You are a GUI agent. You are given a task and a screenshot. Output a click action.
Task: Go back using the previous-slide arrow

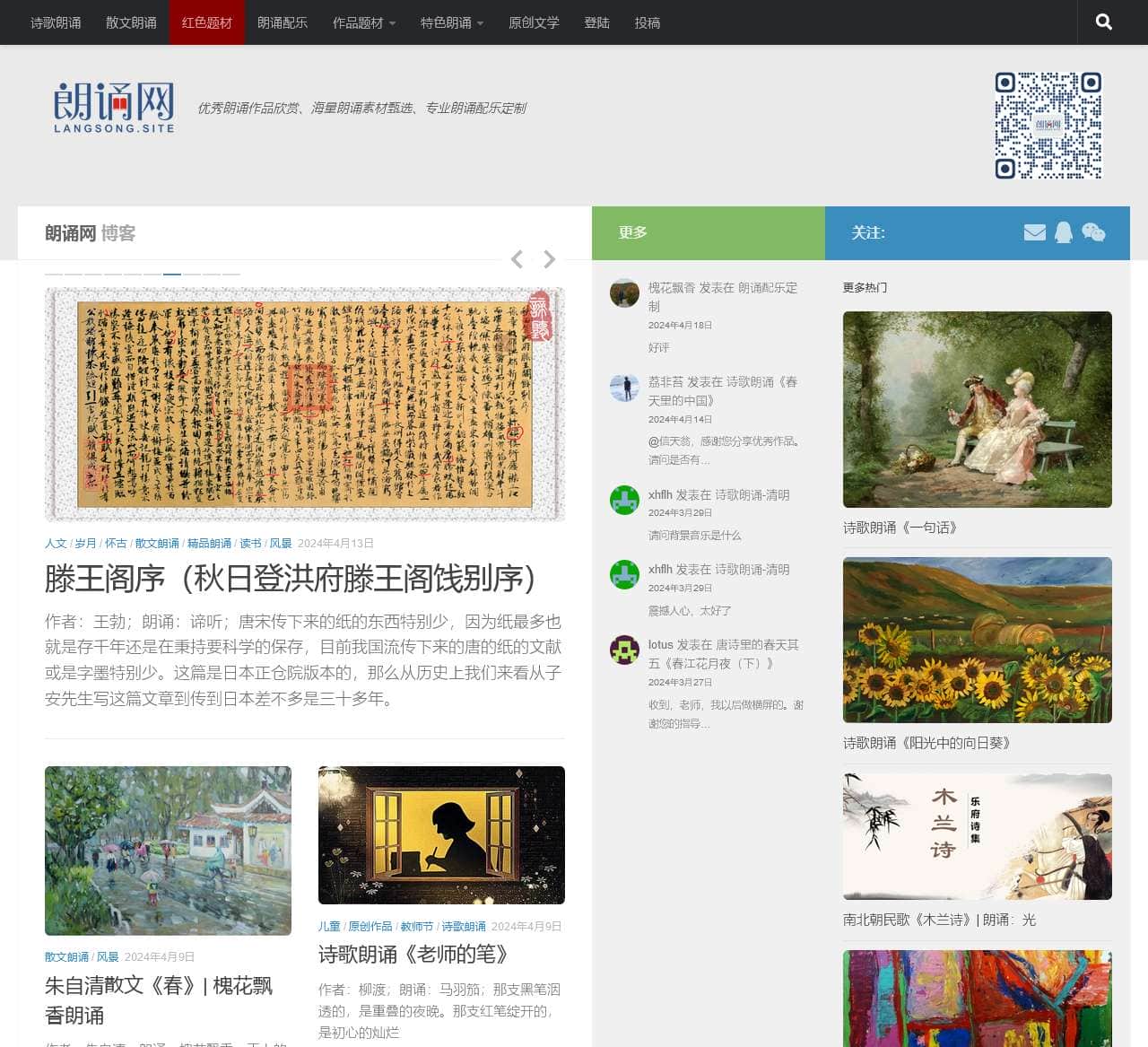pyautogui.click(x=517, y=259)
